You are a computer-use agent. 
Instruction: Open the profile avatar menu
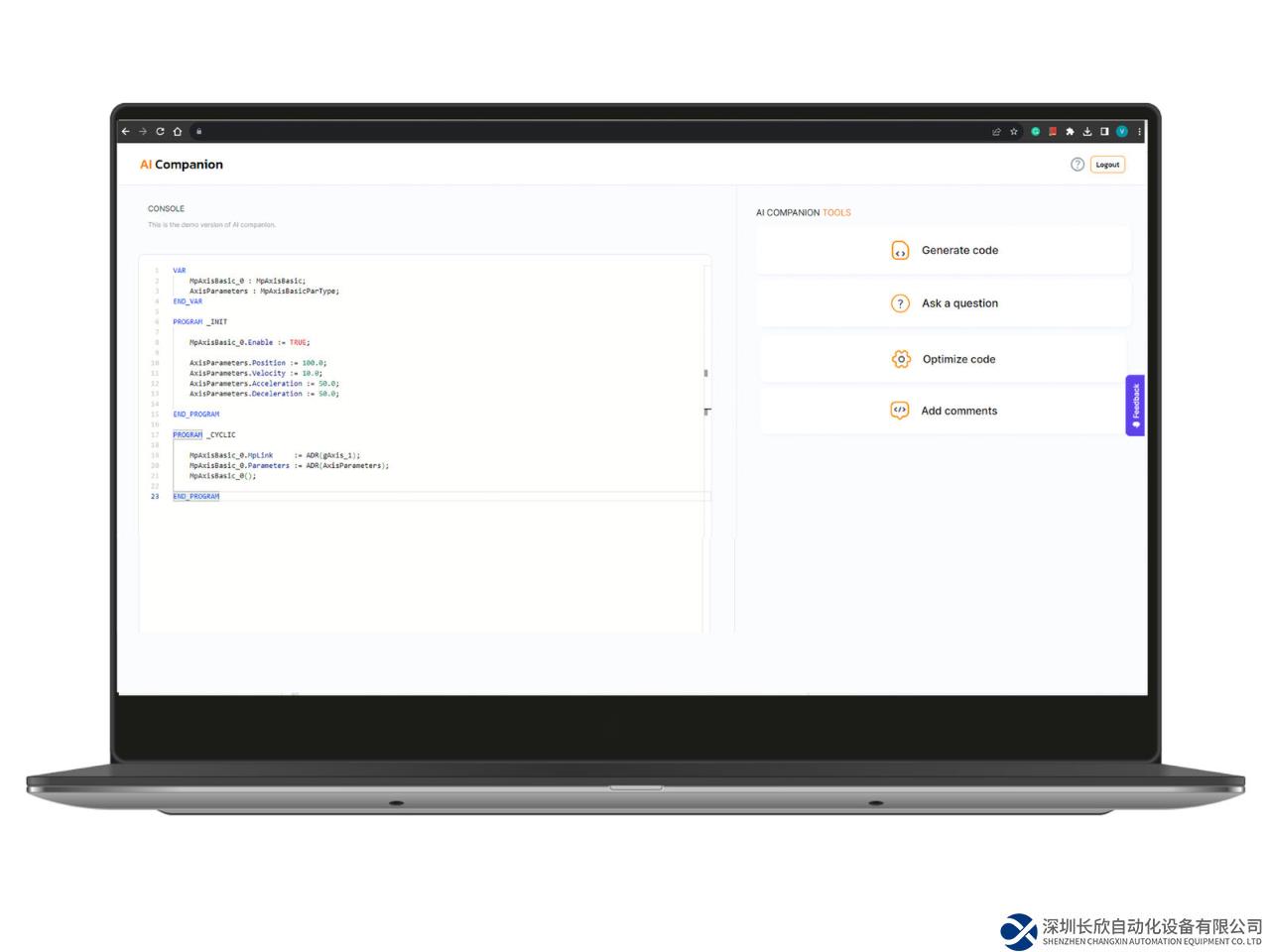pyautogui.click(x=1122, y=131)
